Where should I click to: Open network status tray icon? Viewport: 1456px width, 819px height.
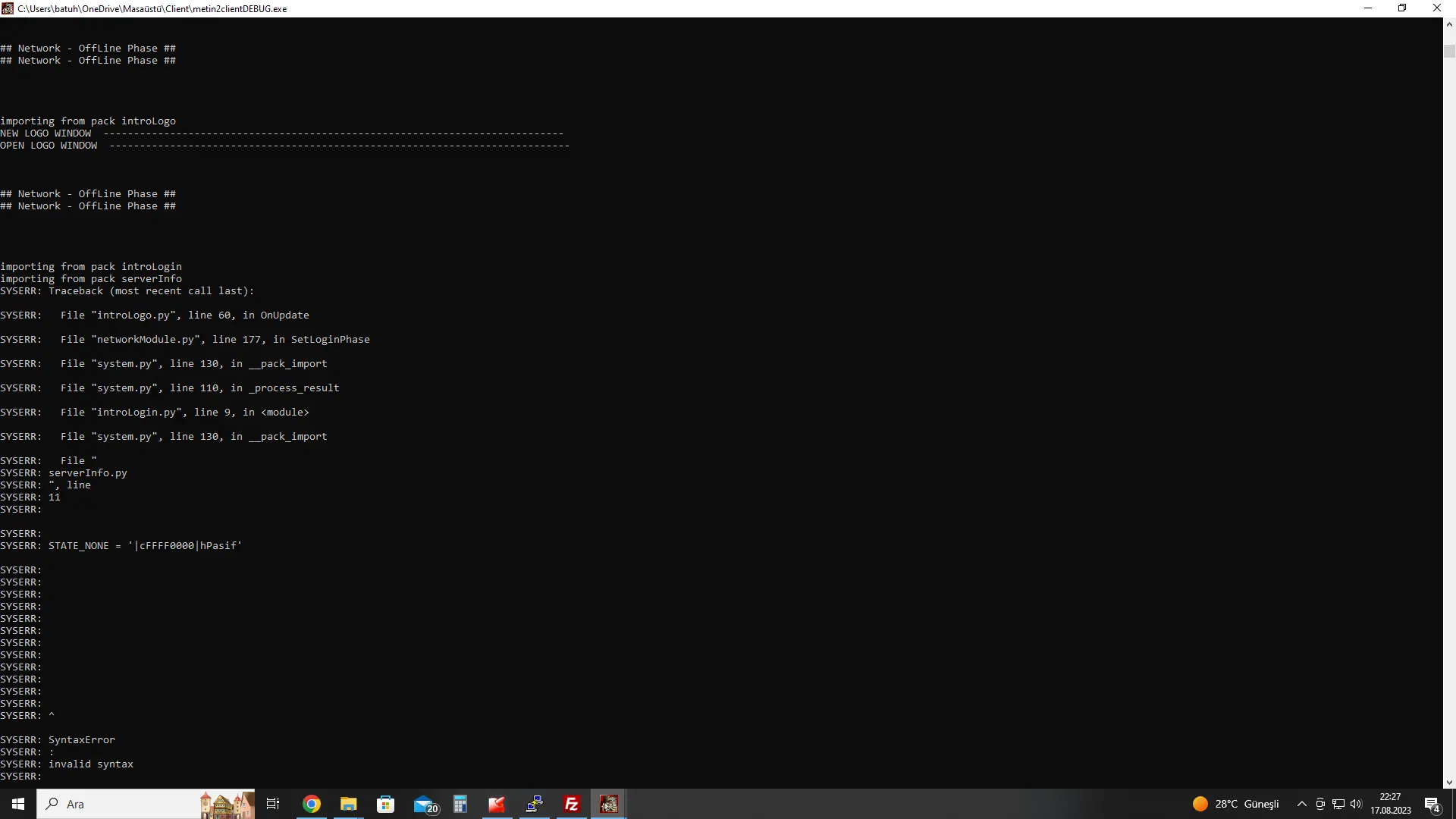pyautogui.click(x=1338, y=804)
